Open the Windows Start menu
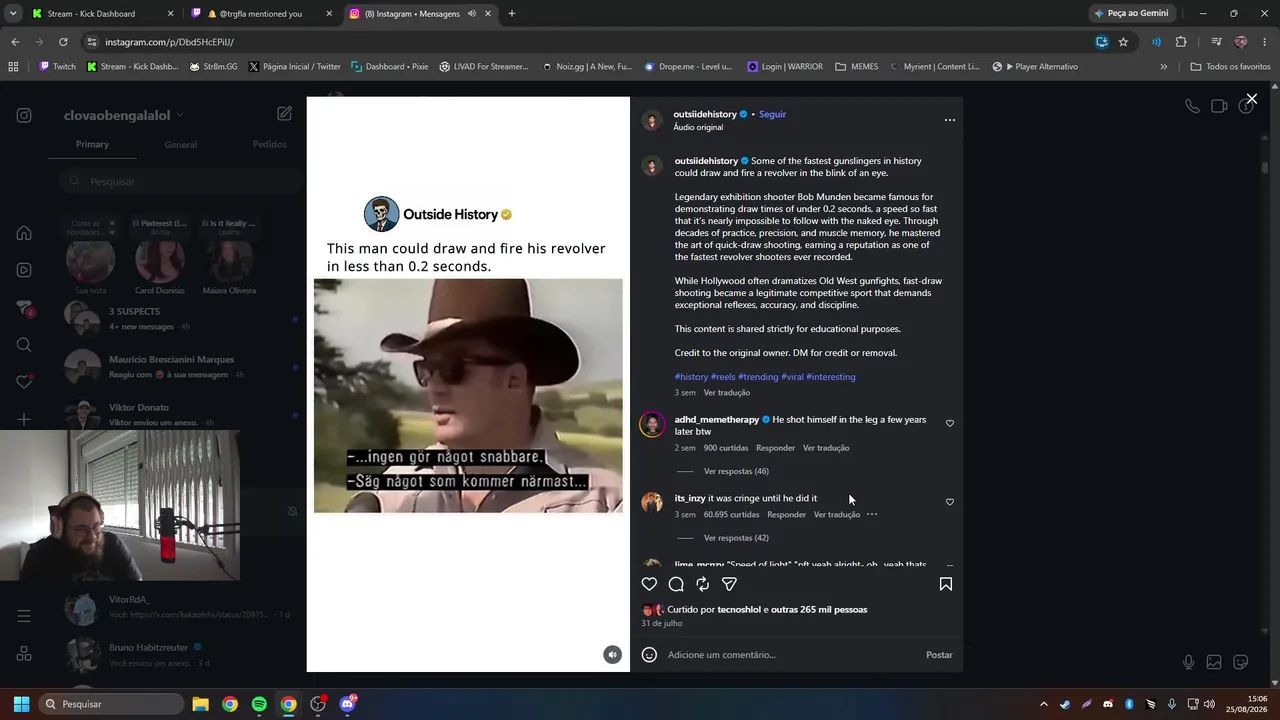 pyautogui.click(x=21, y=704)
